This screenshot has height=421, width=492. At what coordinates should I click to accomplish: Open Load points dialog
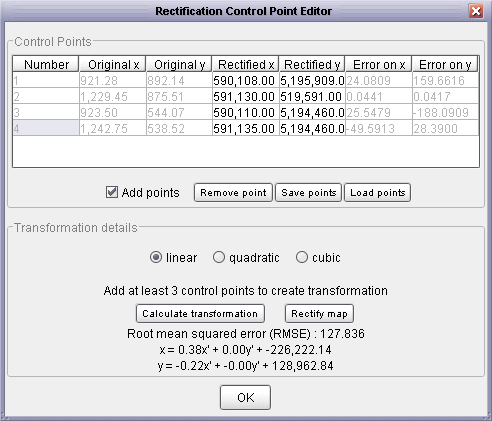tap(377, 192)
